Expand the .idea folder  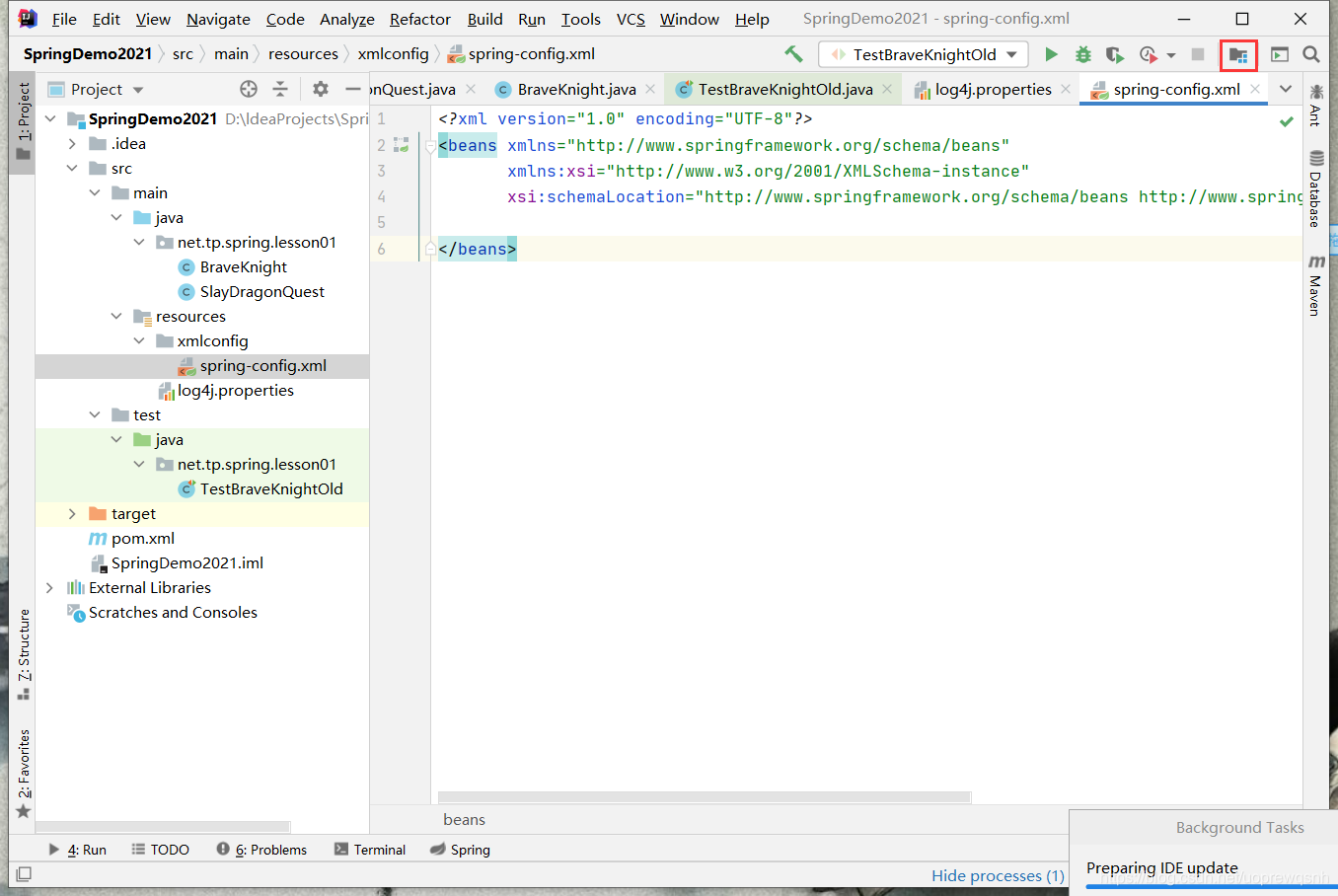pyautogui.click(x=72, y=144)
